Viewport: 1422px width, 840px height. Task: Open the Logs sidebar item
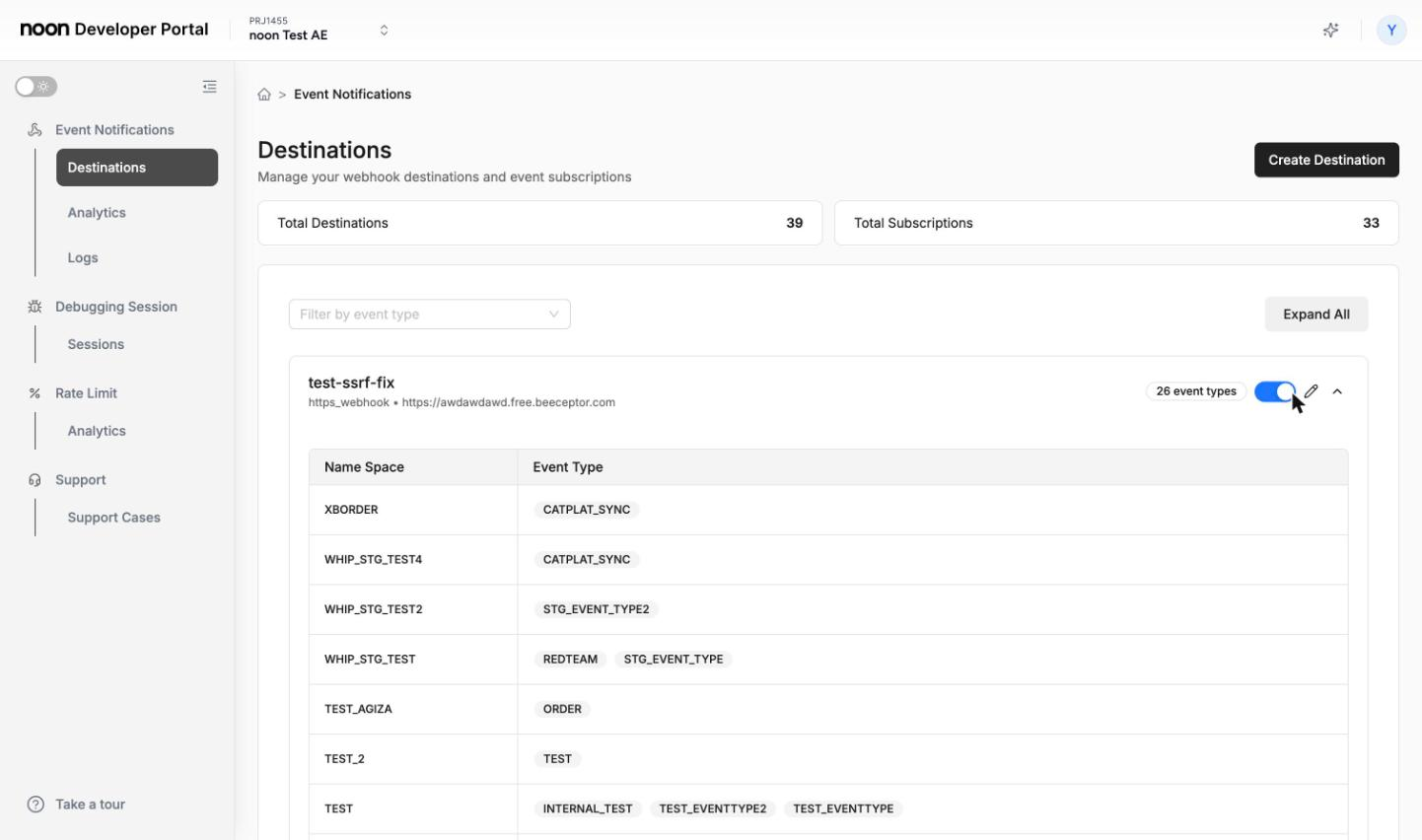[x=83, y=258]
